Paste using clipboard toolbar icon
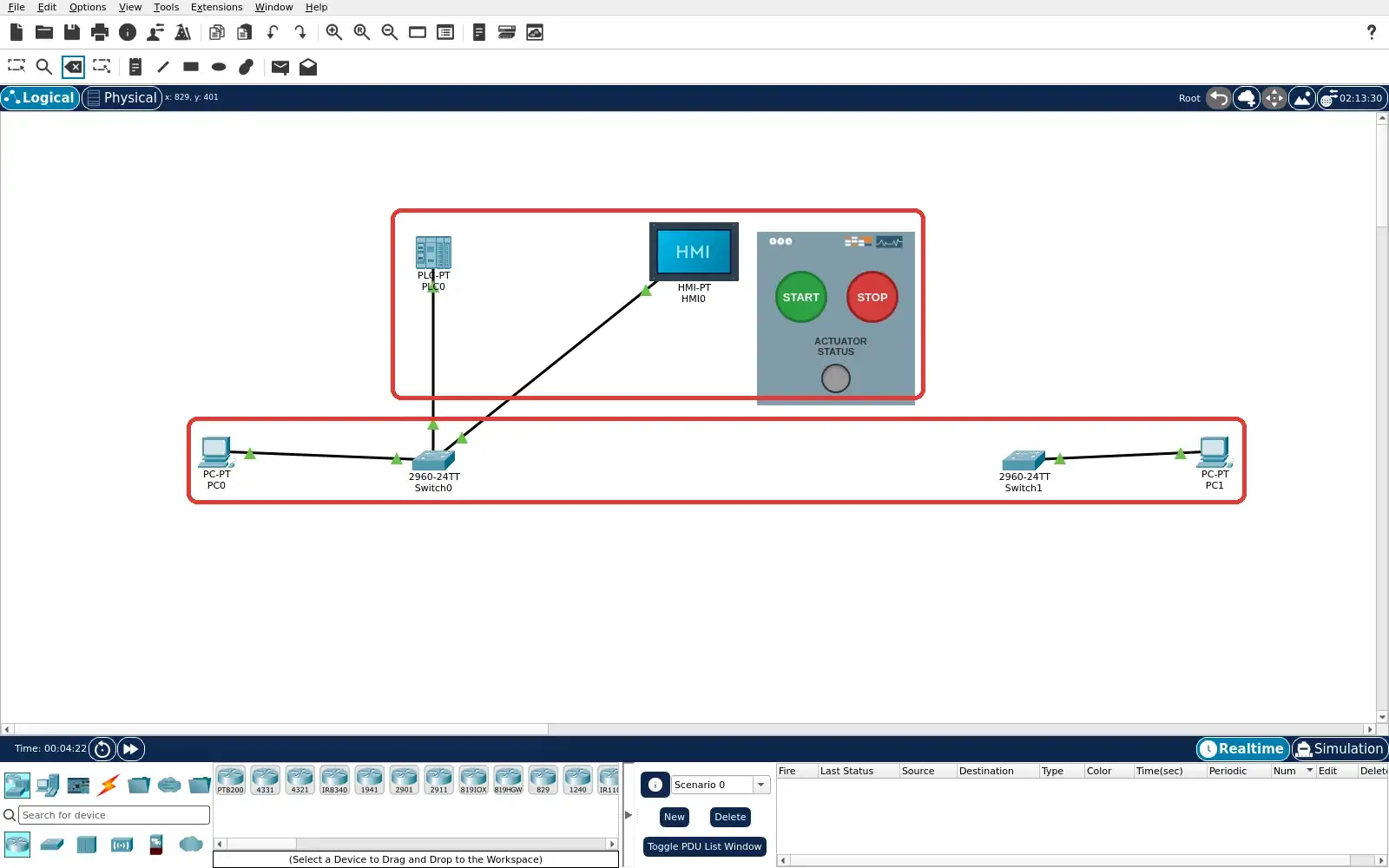The height and width of the screenshot is (868, 1389). pyautogui.click(x=245, y=32)
